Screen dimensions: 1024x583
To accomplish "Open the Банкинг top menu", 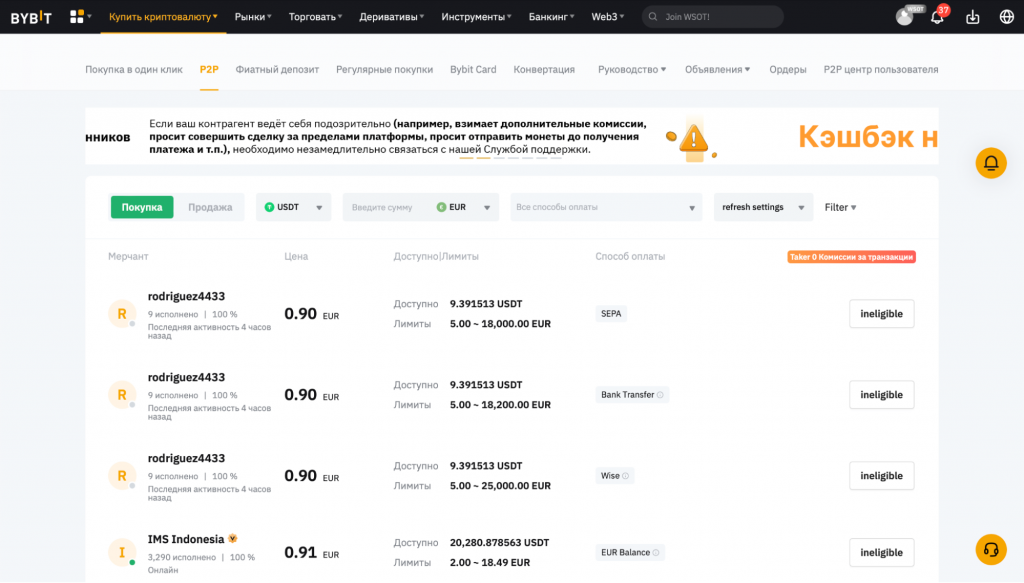I will [x=551, y=16].
